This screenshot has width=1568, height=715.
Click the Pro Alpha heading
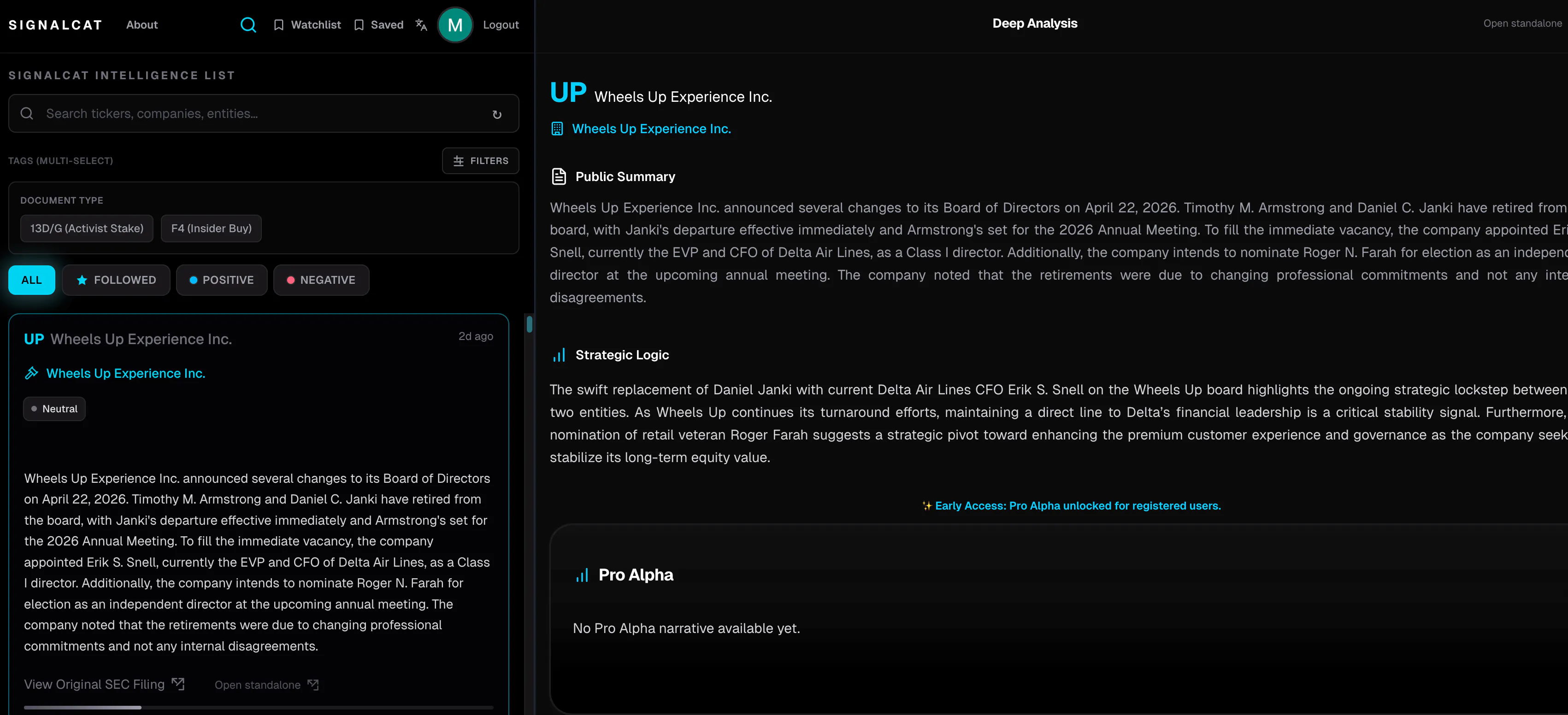636,575
